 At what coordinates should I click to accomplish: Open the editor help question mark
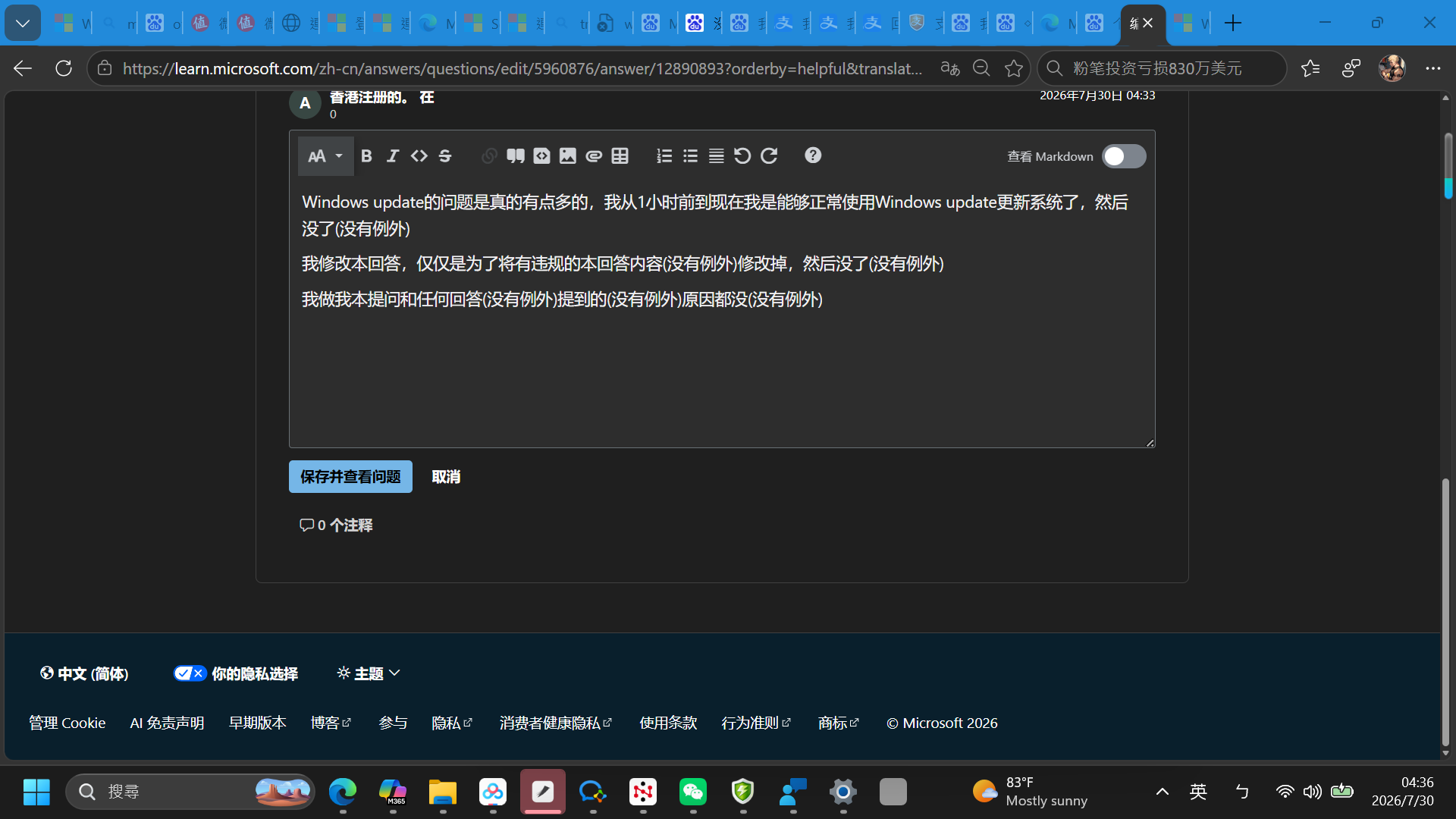[x=813, y=155]
